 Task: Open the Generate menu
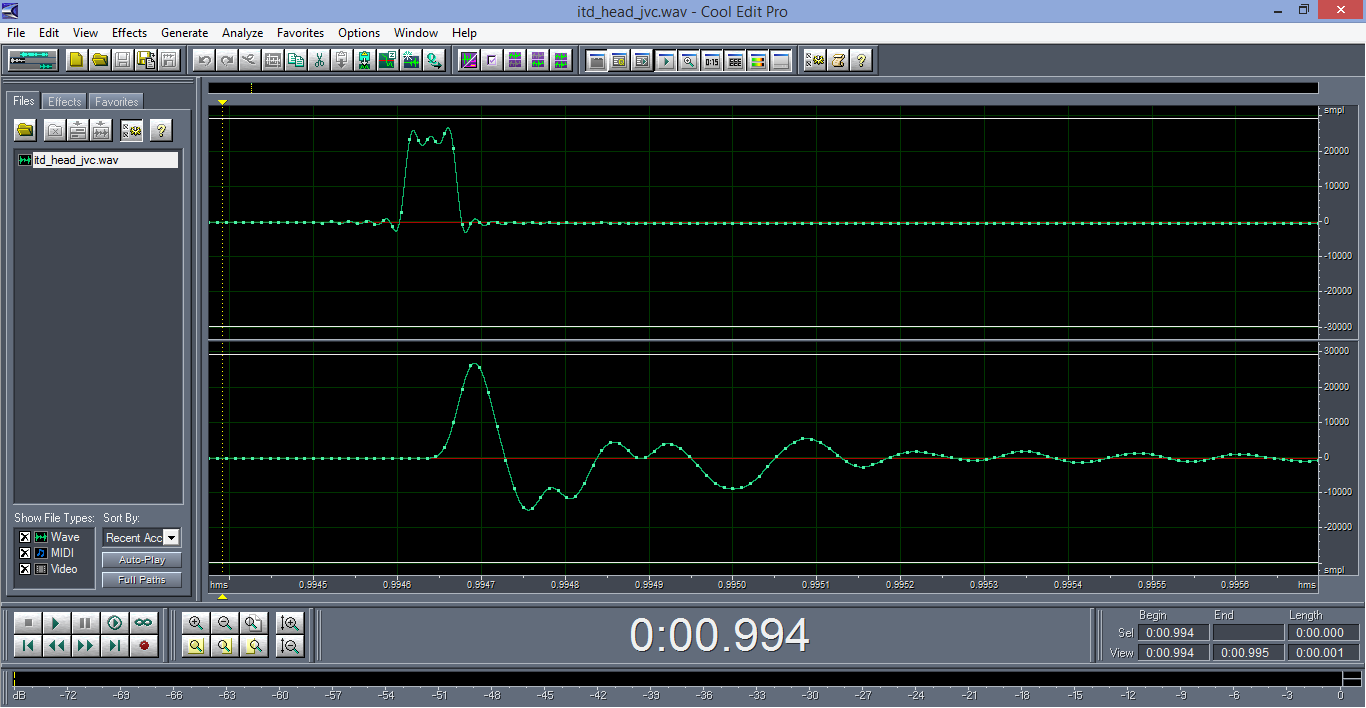pyautogui.click(x=185, y=33)
